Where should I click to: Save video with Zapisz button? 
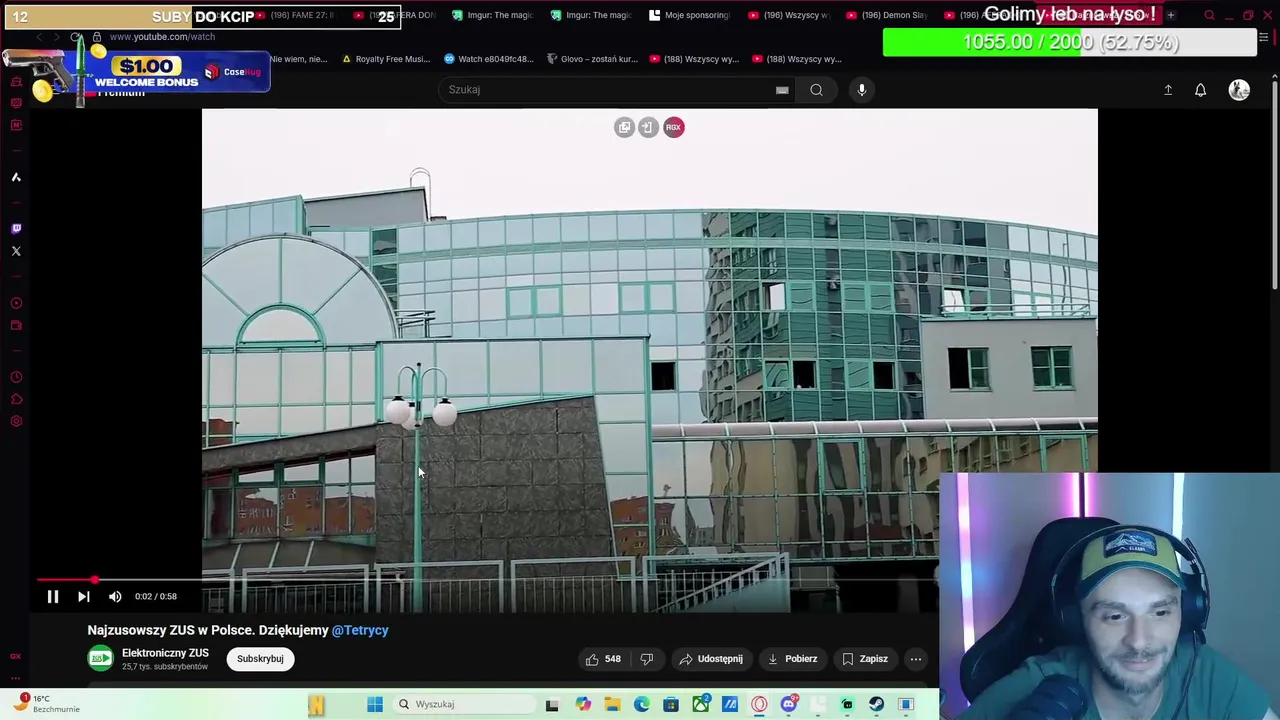865,659
